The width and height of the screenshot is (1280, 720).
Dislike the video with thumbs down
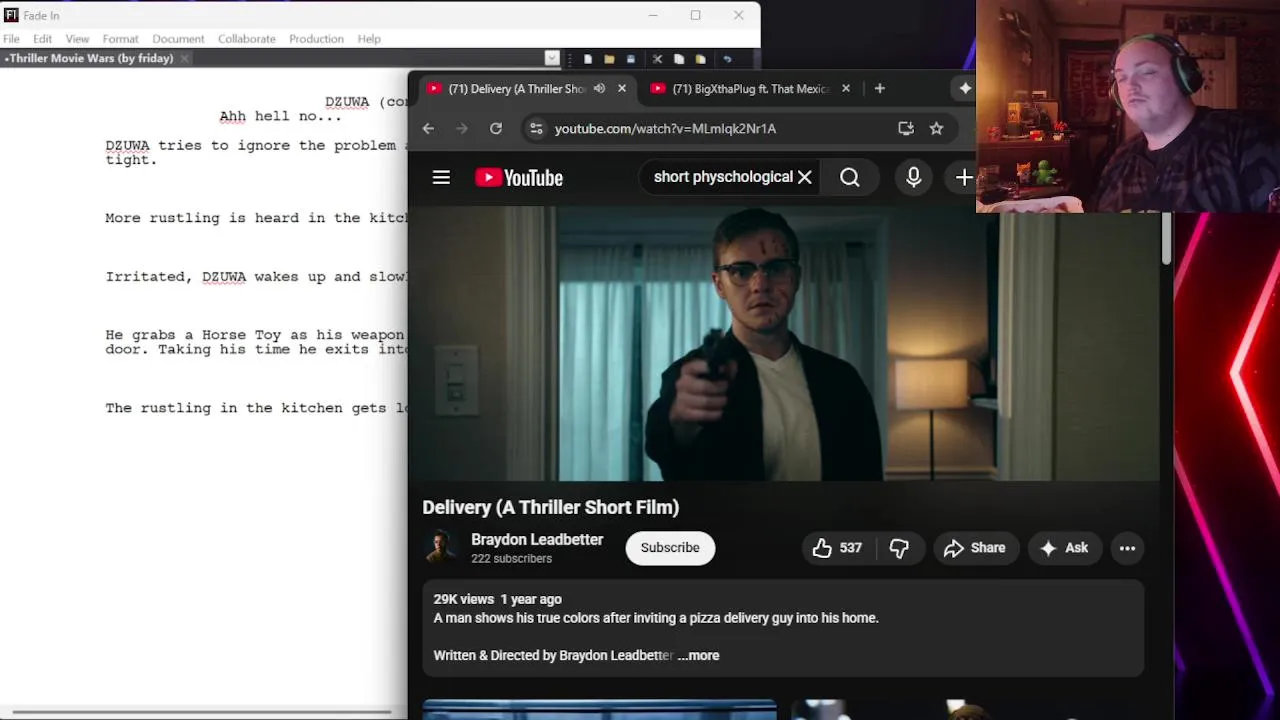point(899,548)
